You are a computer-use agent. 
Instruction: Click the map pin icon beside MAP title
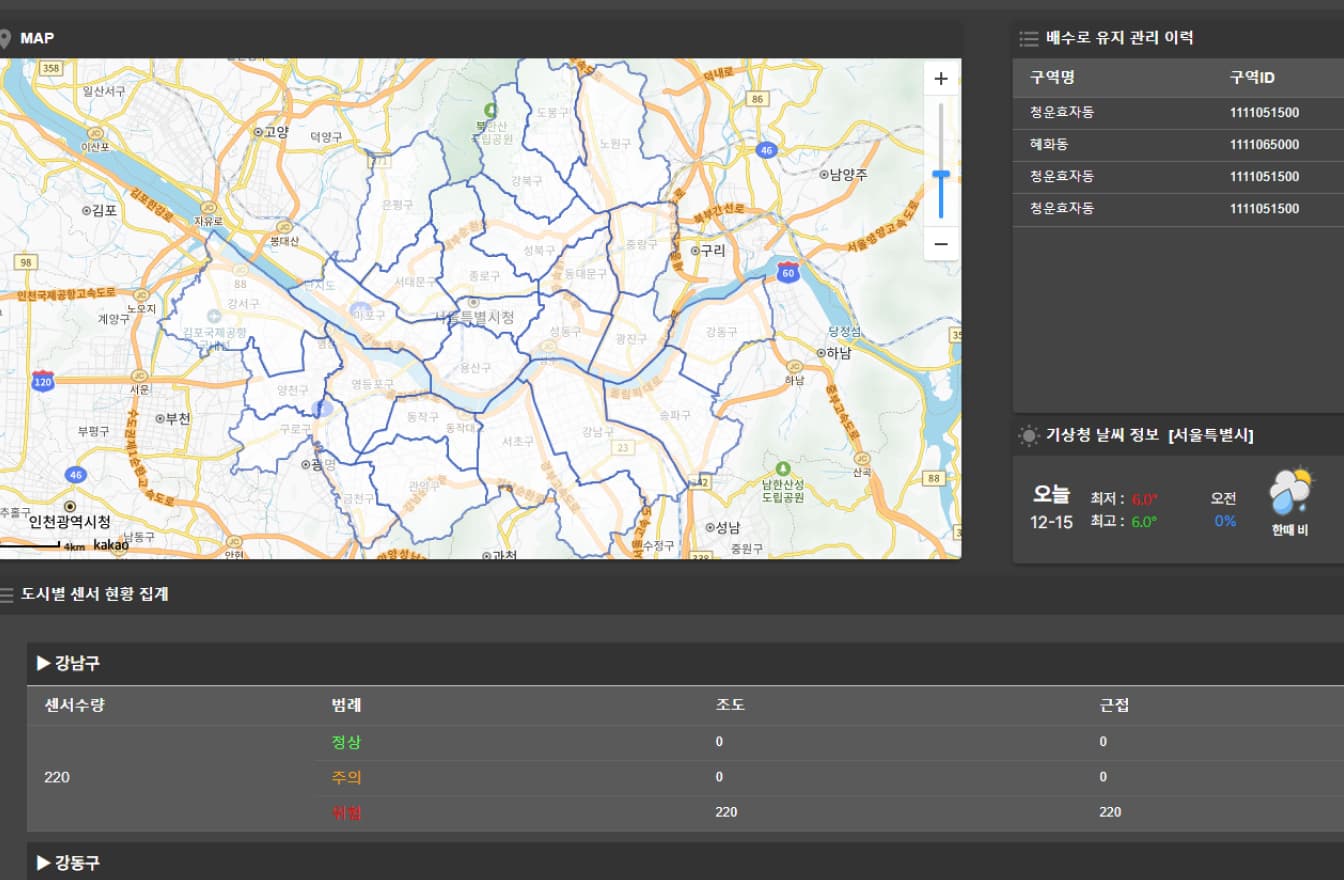coord(5,39)
